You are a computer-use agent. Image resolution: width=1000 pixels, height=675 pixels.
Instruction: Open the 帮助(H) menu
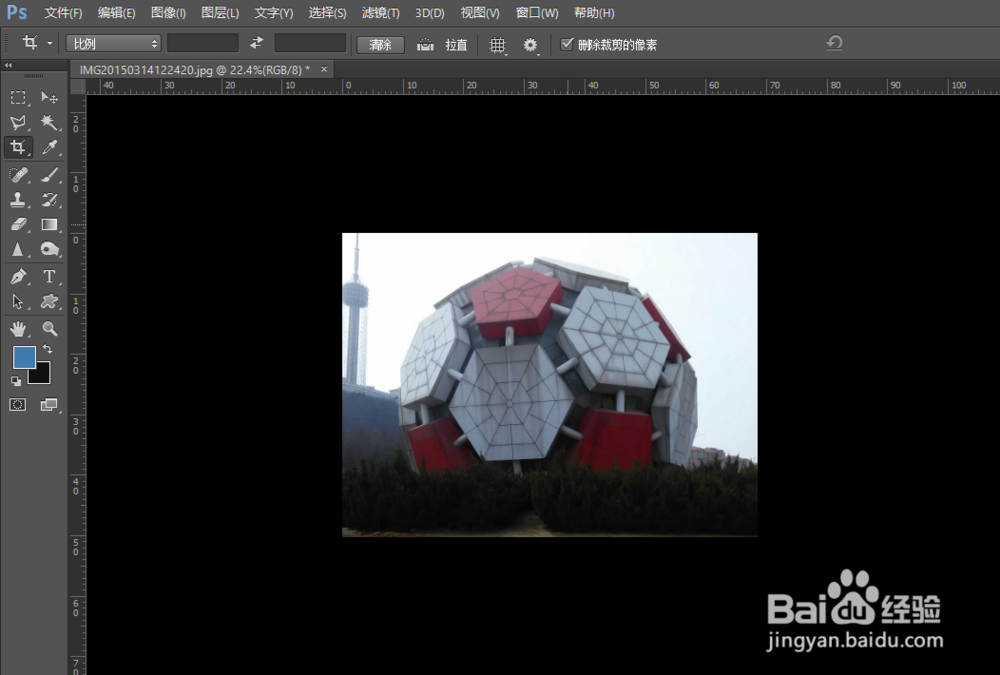[594, 13]
